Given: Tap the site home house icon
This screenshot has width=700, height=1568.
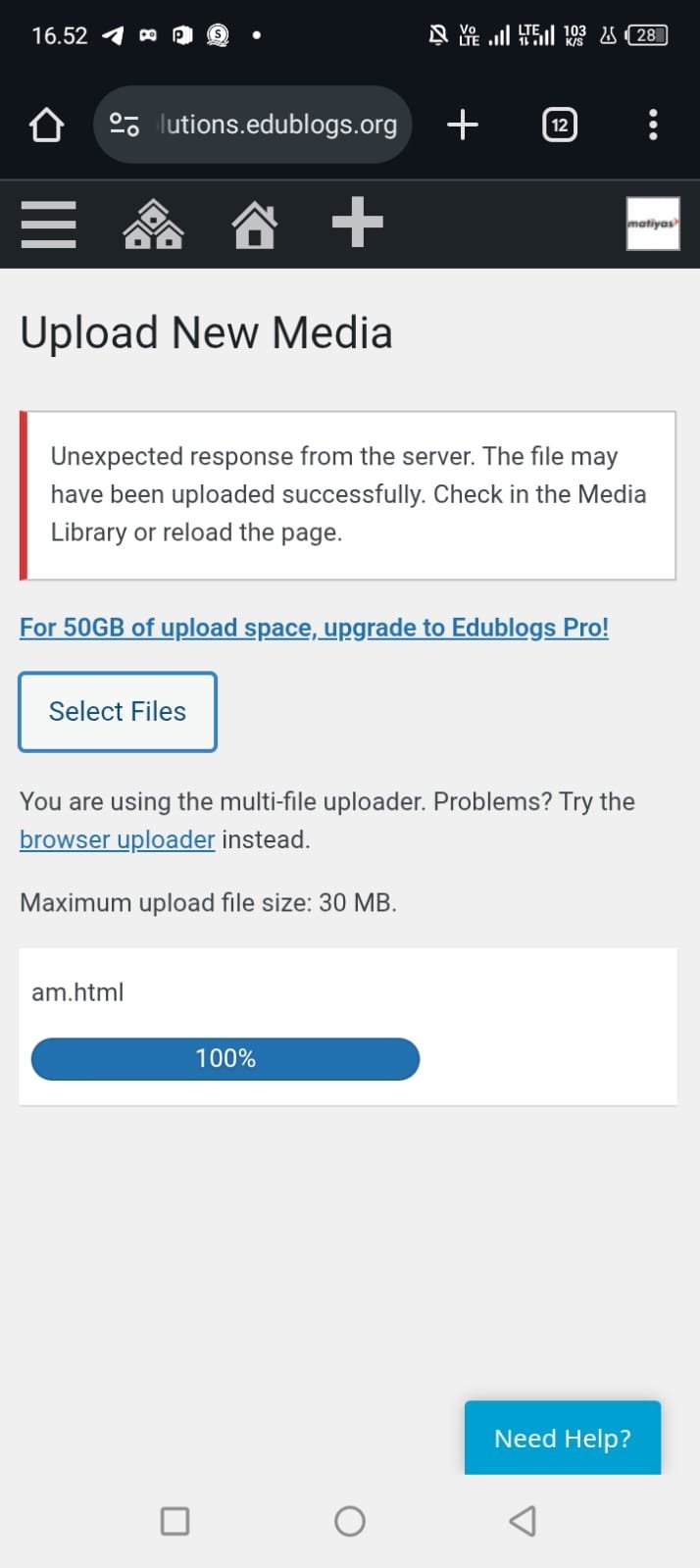Looking at the screenshot, I should [255, 224].
